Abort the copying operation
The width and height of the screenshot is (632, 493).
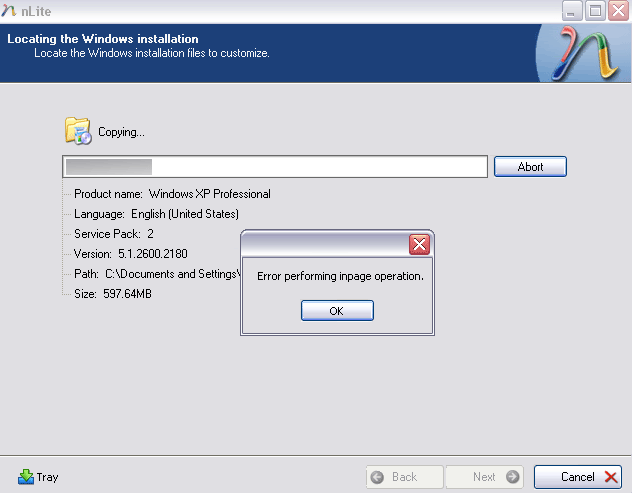(x=530, y=166)
